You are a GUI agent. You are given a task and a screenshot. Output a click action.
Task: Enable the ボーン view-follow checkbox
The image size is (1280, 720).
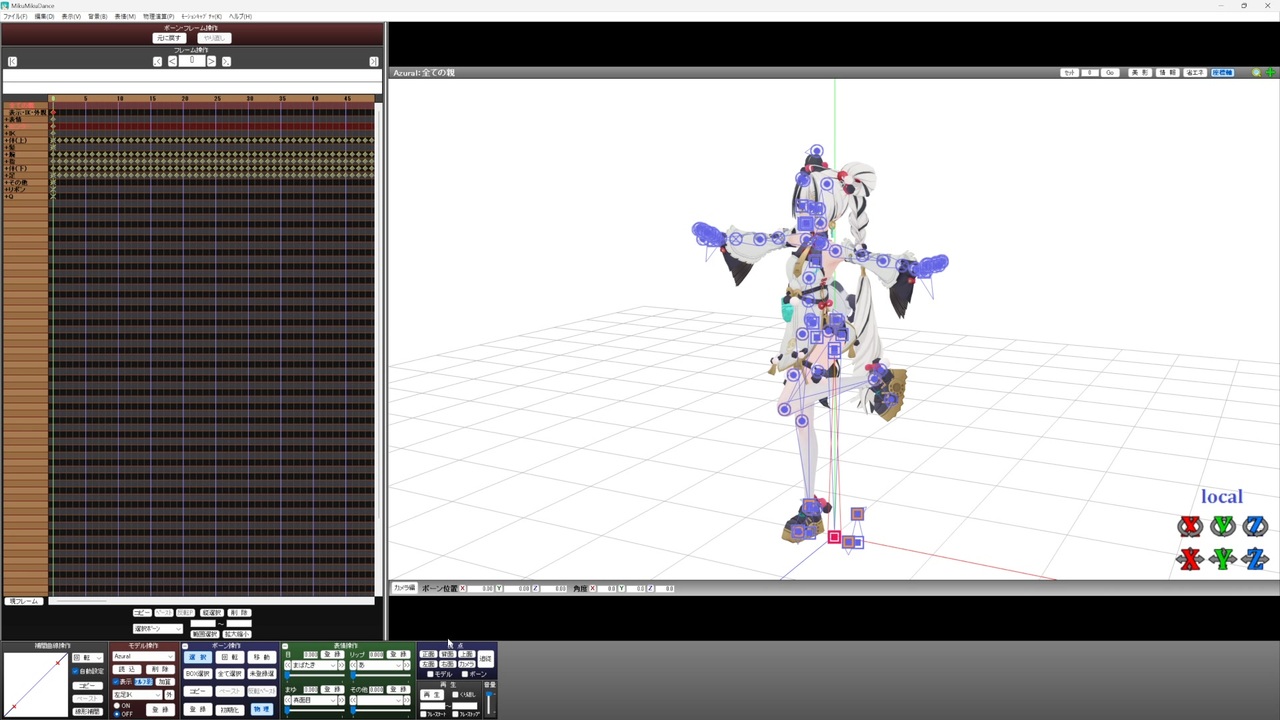coord(465,674)
